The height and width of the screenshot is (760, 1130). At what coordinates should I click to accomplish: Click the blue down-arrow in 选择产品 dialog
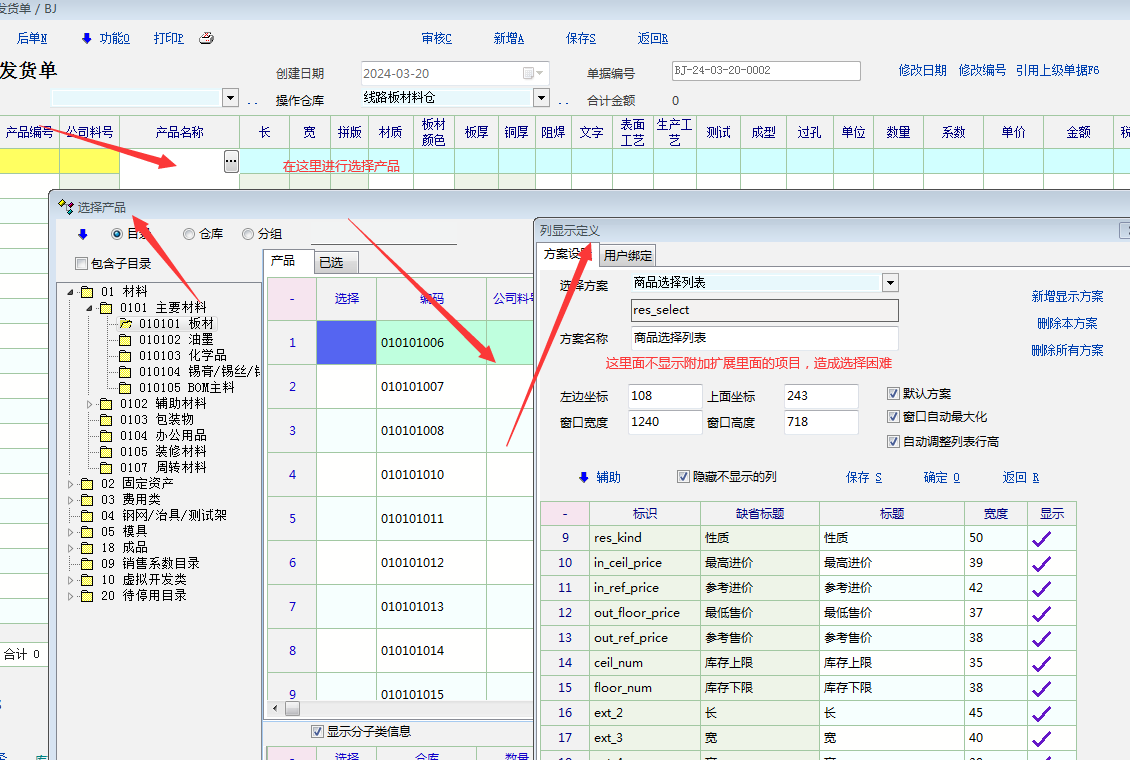[82, 234]
